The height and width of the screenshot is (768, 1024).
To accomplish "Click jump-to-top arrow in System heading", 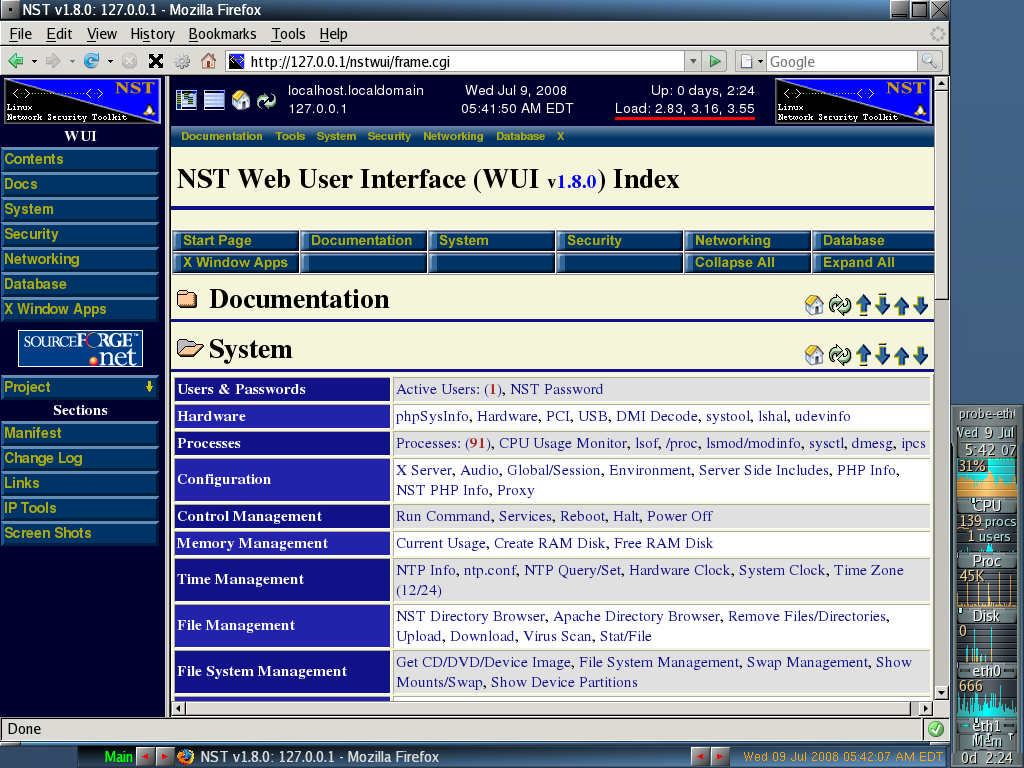I will [x=863, y=355].
